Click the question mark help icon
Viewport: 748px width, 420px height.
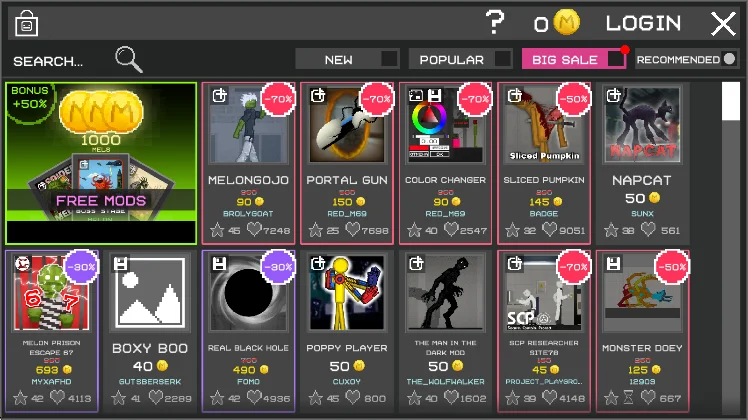coord(495,22)
